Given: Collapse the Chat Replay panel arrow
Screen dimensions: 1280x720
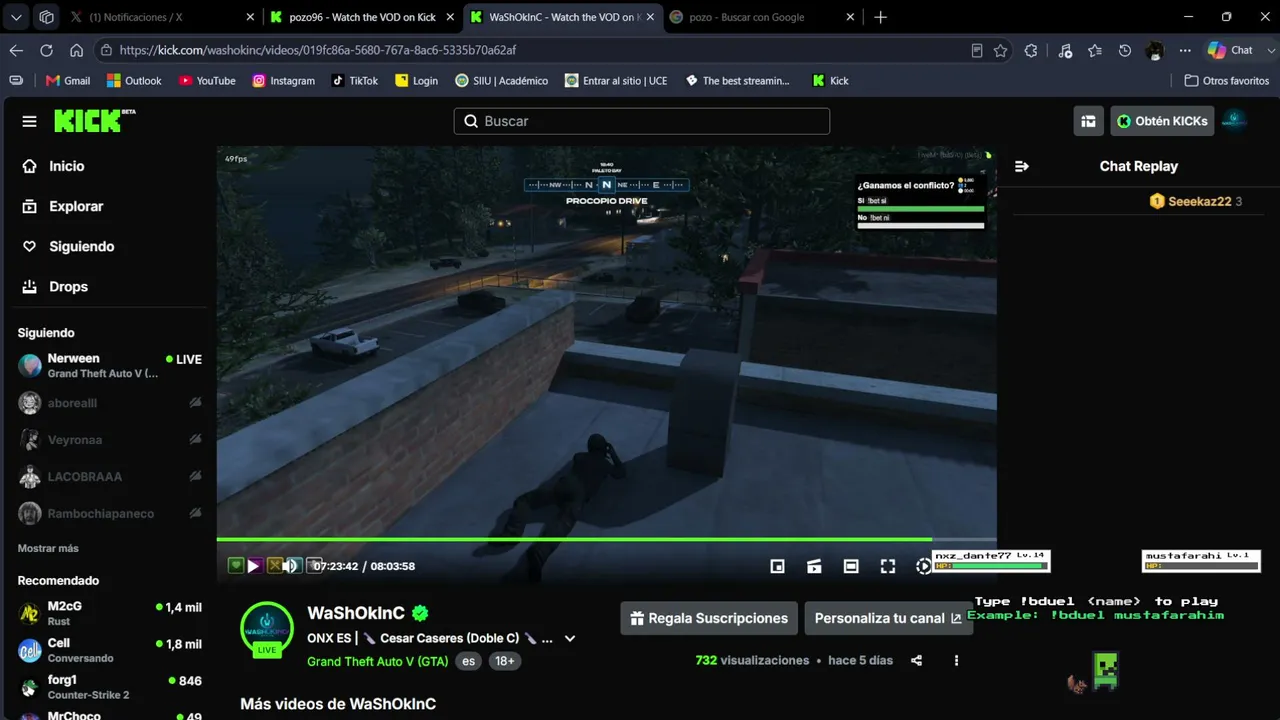Looking at the screenshot, I should coord(1022,166).
